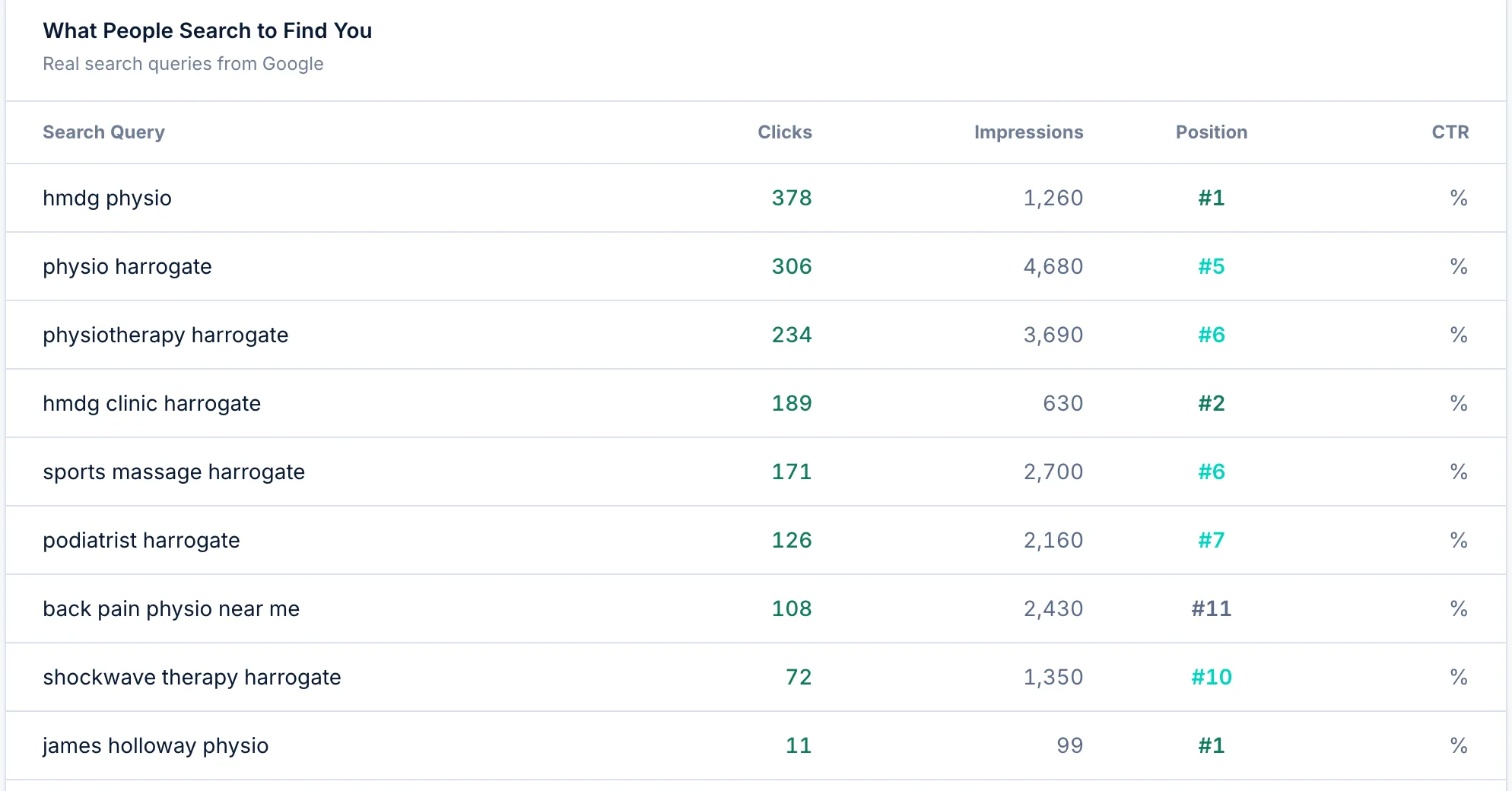This screenshot has width=1512, height=791.
Task: Select 'hmdg clinic harrogate' row
Action: point(756,403)
